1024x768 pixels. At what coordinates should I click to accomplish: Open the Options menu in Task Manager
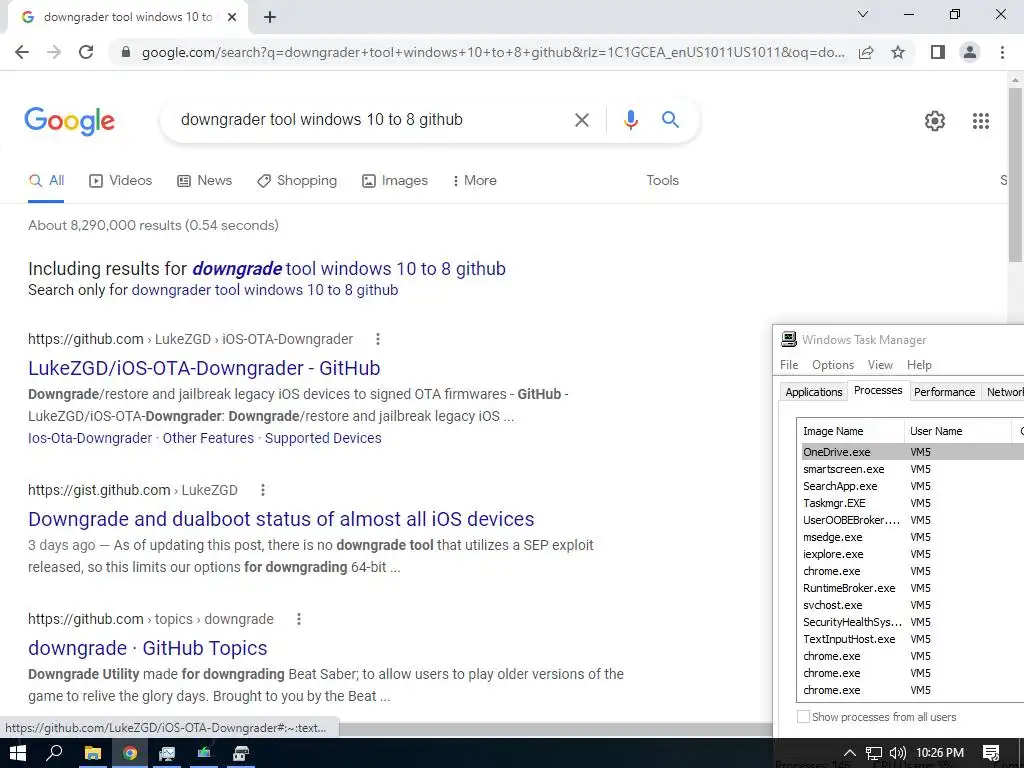pos(833,365)
